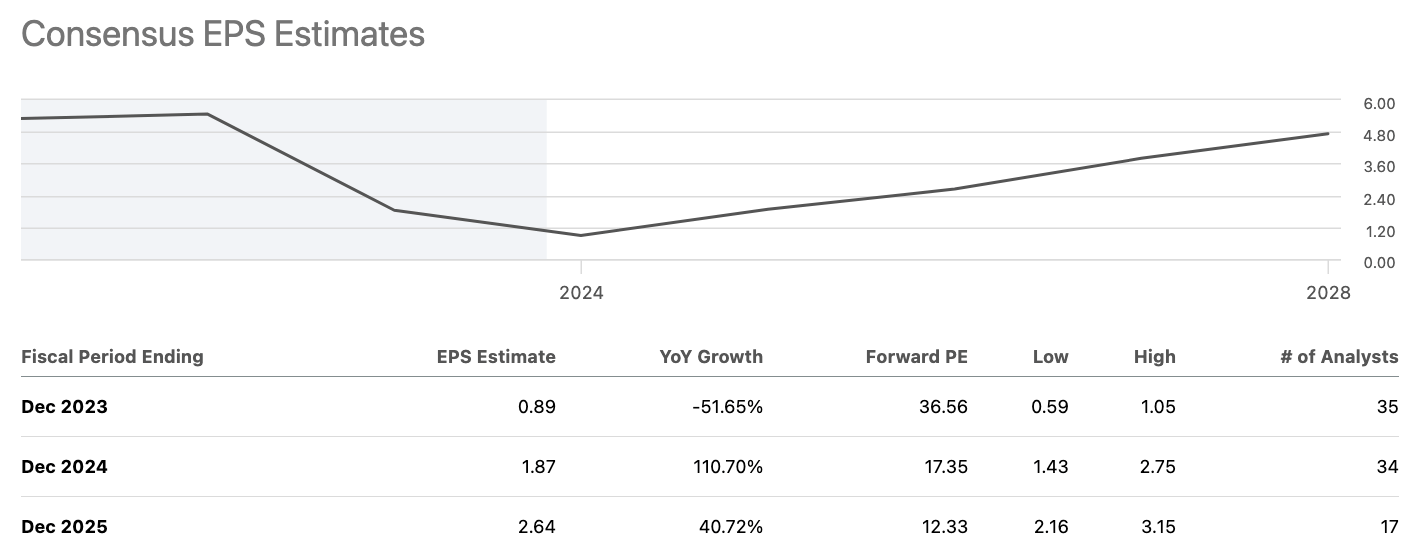Click the 2024 x-axis label
This screenshot has width=1422, height=556.
(581, 293)
